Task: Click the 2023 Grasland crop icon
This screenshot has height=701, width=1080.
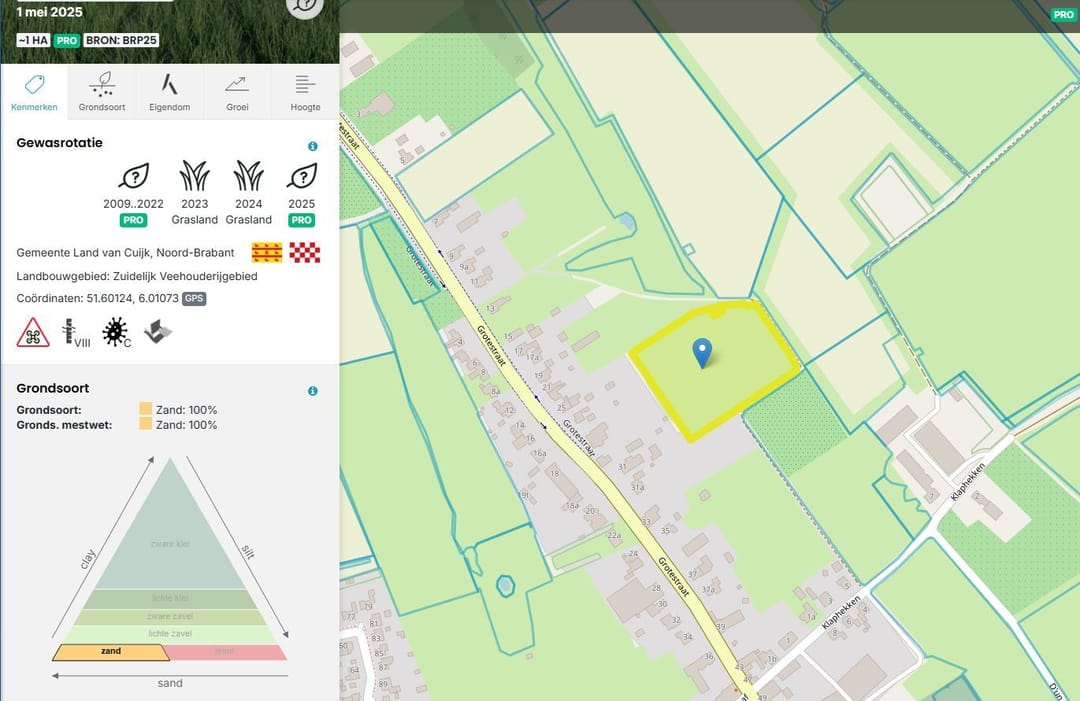Action: 195,177
